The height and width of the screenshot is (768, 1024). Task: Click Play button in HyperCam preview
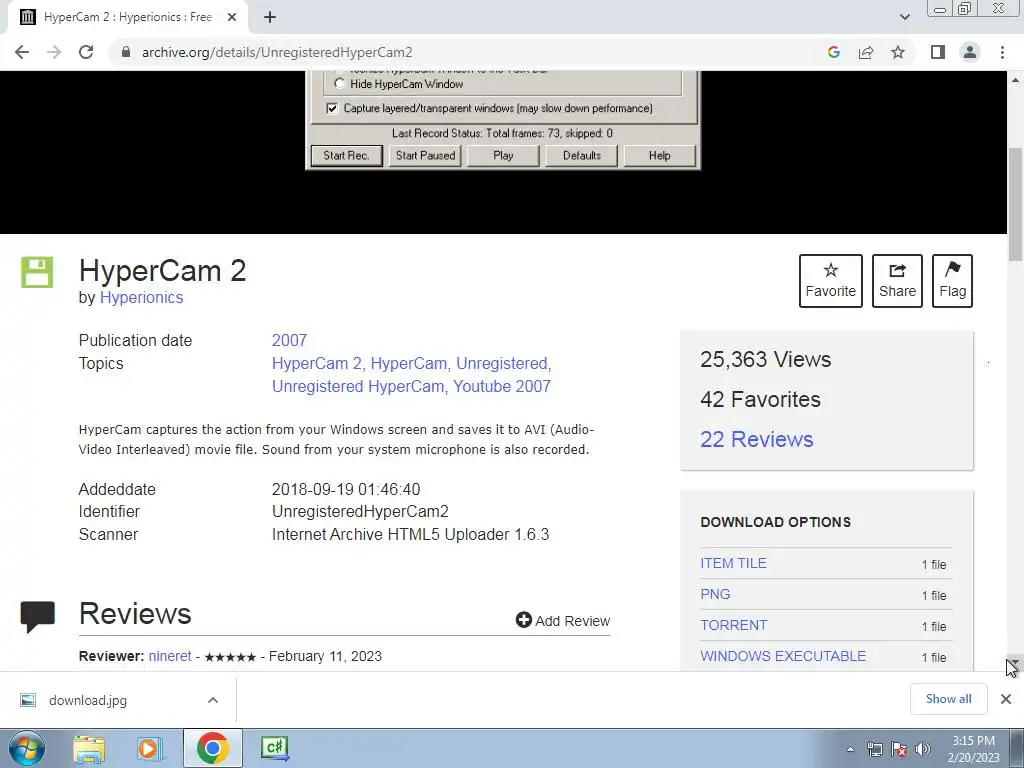[503, 155]
